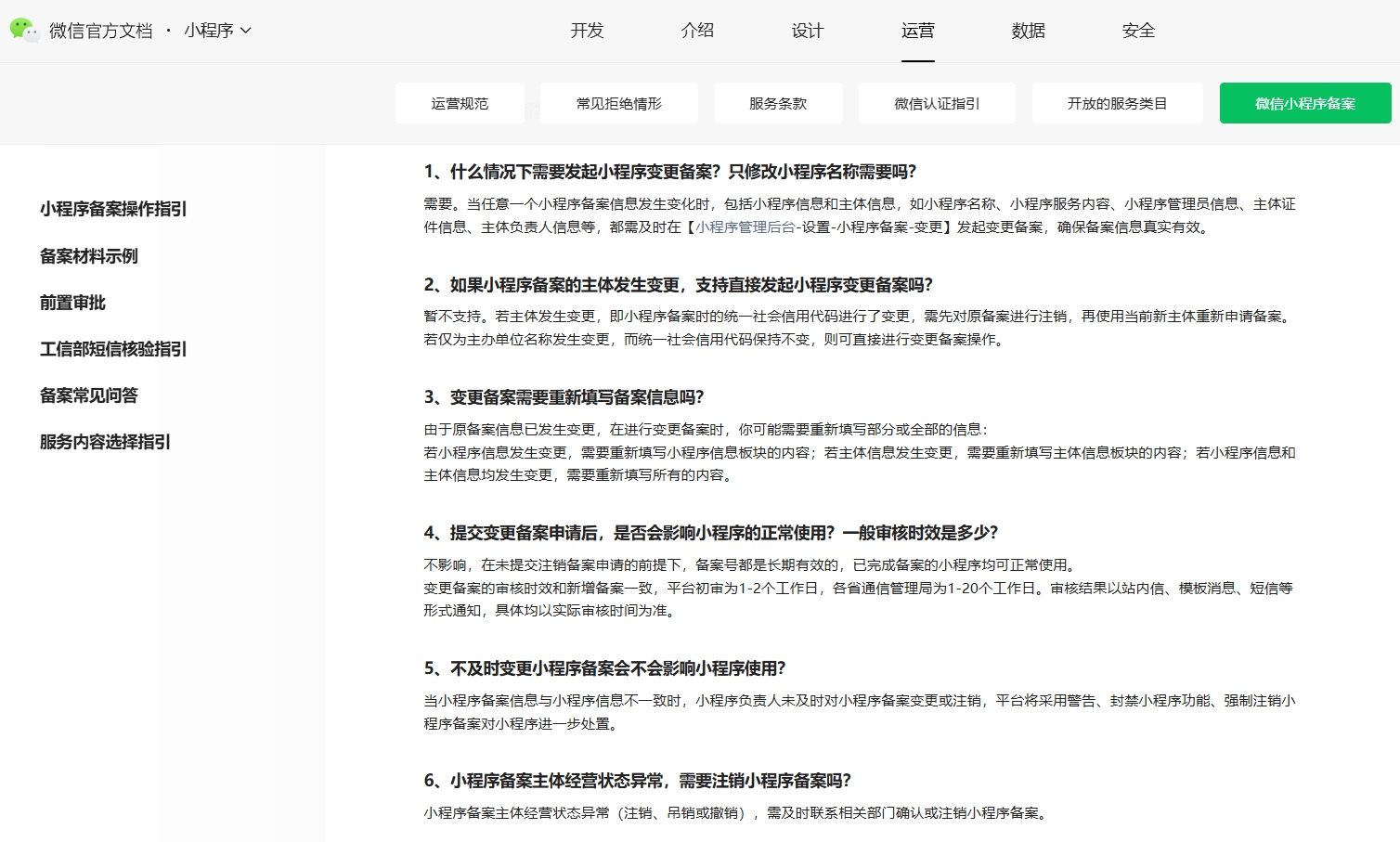Open 服务条款 section
Viewport: 1400px width, 842px height.
(778, 103)
